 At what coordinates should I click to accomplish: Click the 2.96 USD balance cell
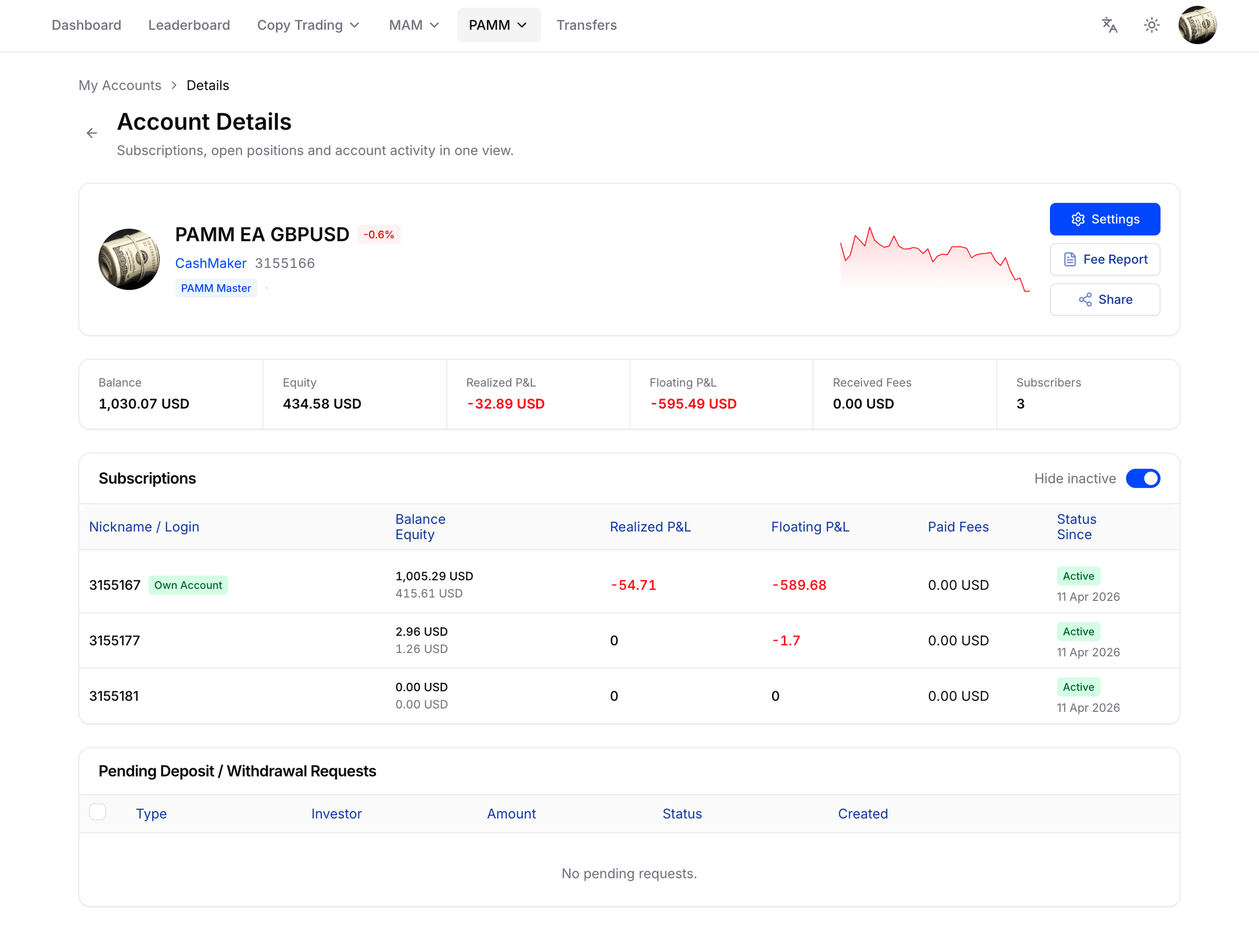point(422,631)
